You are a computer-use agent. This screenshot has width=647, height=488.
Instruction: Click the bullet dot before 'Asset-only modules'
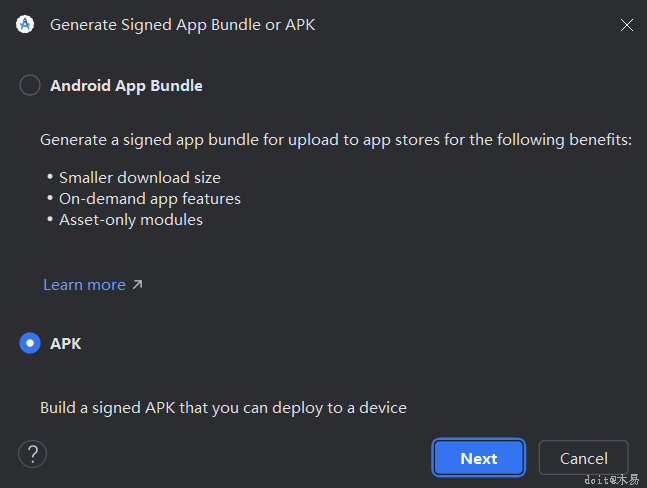(x=50, y=220)
